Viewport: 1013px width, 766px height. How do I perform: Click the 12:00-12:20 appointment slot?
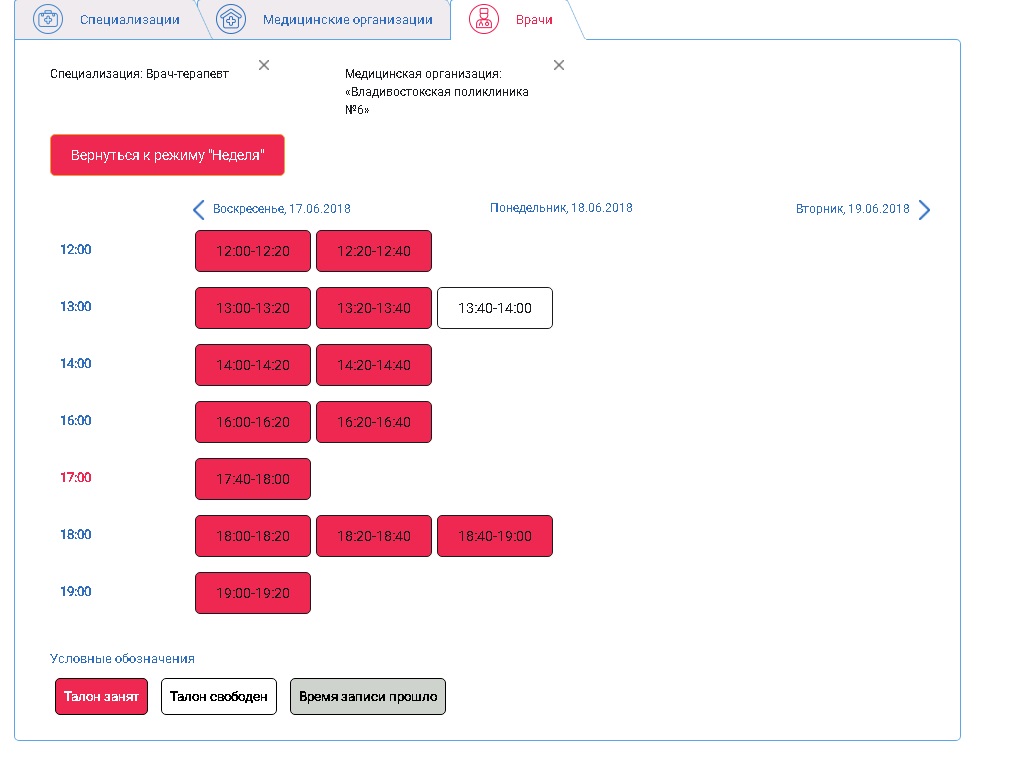point(253,251)
